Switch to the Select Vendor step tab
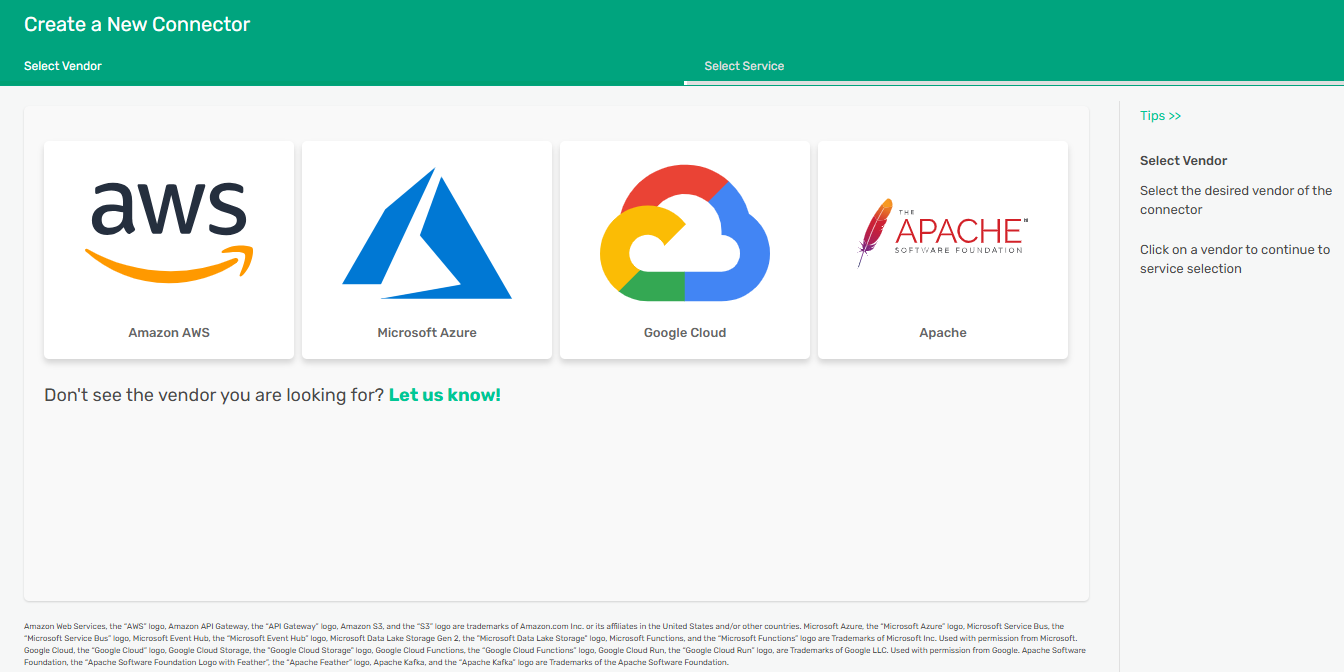This screenshot has width=1344, height=672. 63,66
